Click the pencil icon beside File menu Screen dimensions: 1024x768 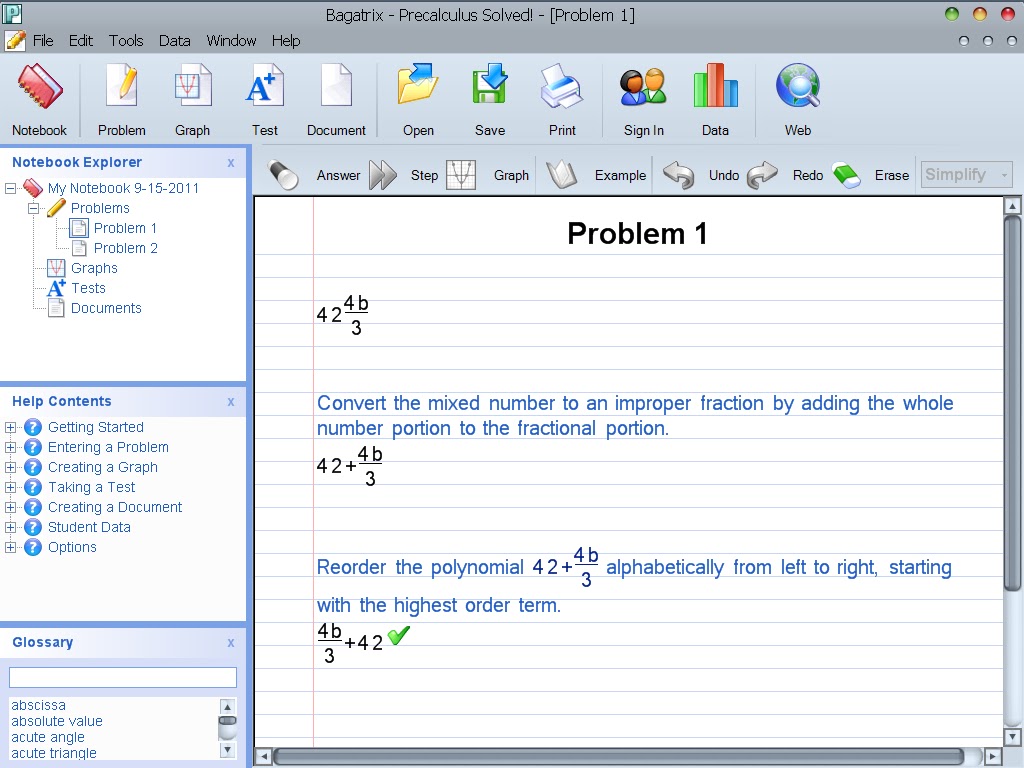point(15,40)
